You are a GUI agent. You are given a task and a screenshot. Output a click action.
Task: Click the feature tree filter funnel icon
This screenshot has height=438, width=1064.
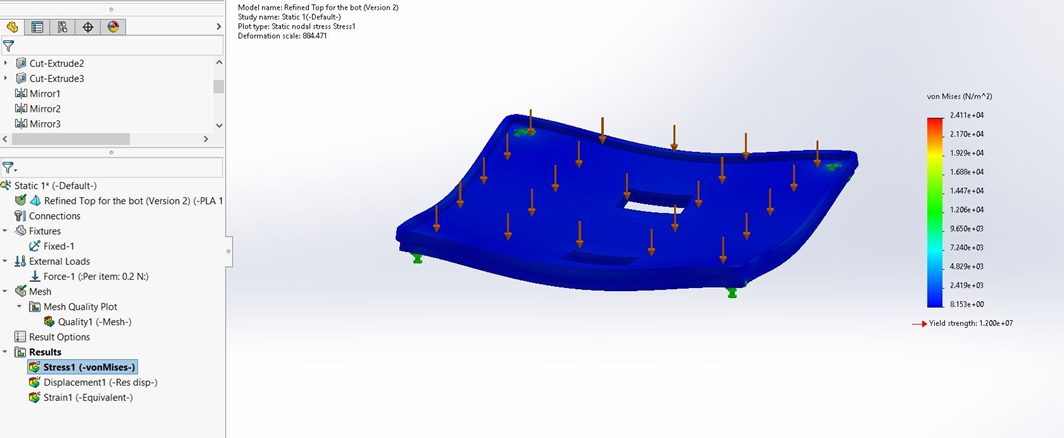(x=8, y=45)
